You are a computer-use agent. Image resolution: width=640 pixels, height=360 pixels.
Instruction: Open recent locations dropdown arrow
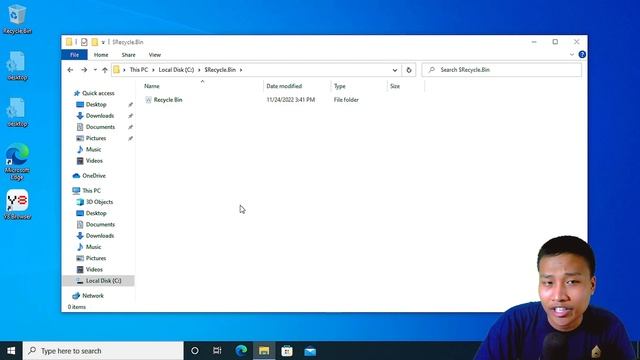(x=95, y=70)
